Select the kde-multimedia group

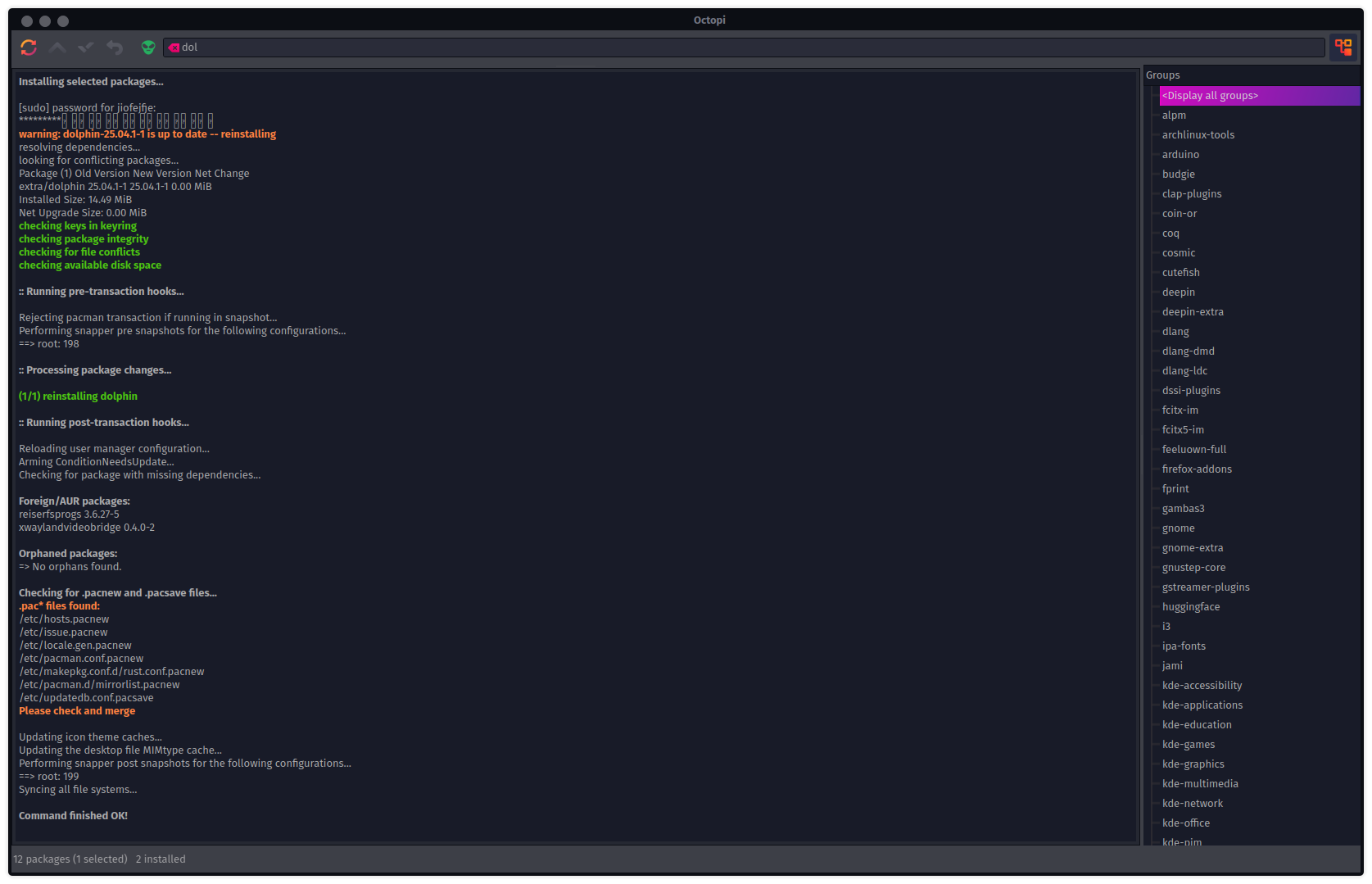pyautogui.click(x=1260, y=784)
